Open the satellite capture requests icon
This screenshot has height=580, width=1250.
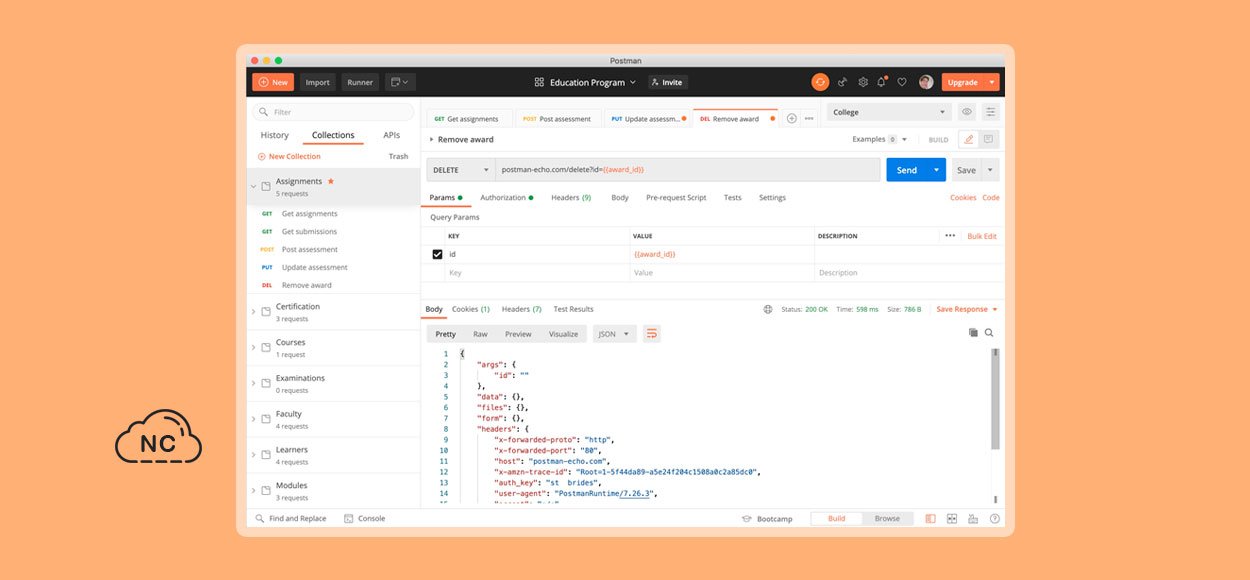click(842, 82)
